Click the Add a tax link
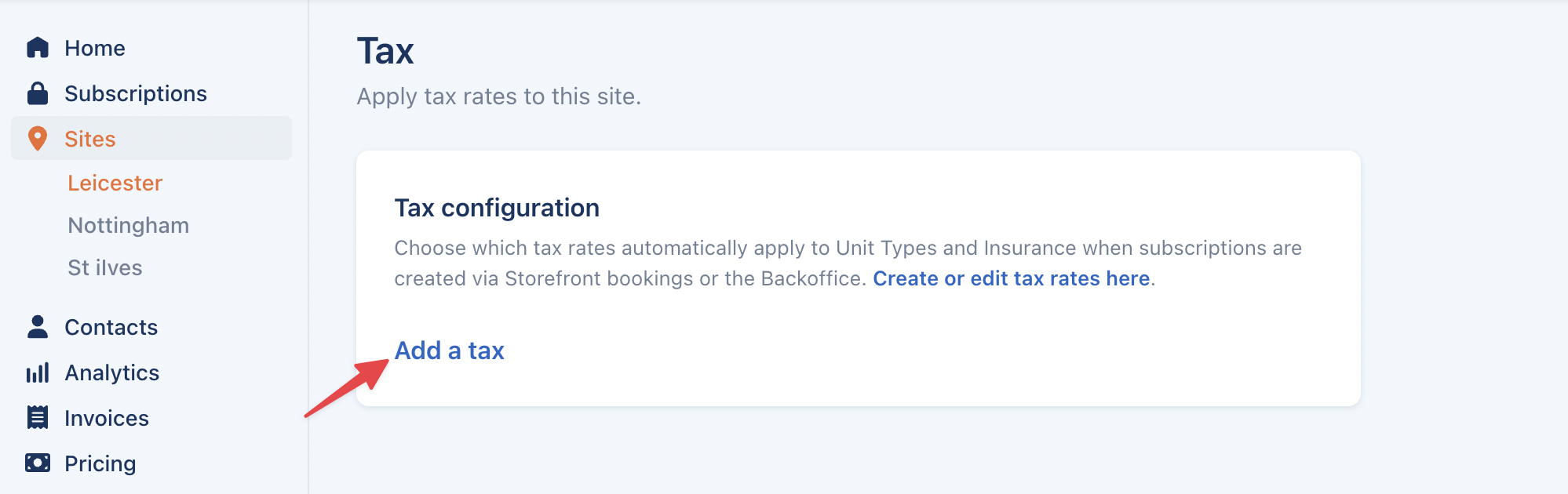This screenshot has height=494, width=1568. click(x=449, y=351)
